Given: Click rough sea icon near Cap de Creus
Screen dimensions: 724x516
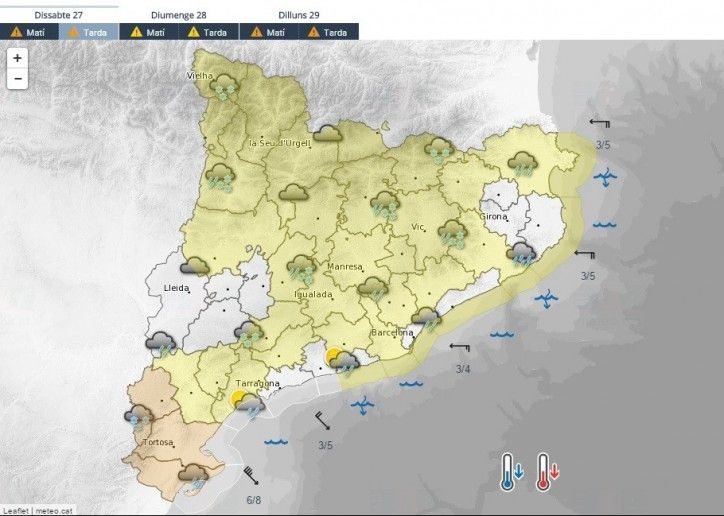Looking at the screenshot, I should click(x=605, y=177).
